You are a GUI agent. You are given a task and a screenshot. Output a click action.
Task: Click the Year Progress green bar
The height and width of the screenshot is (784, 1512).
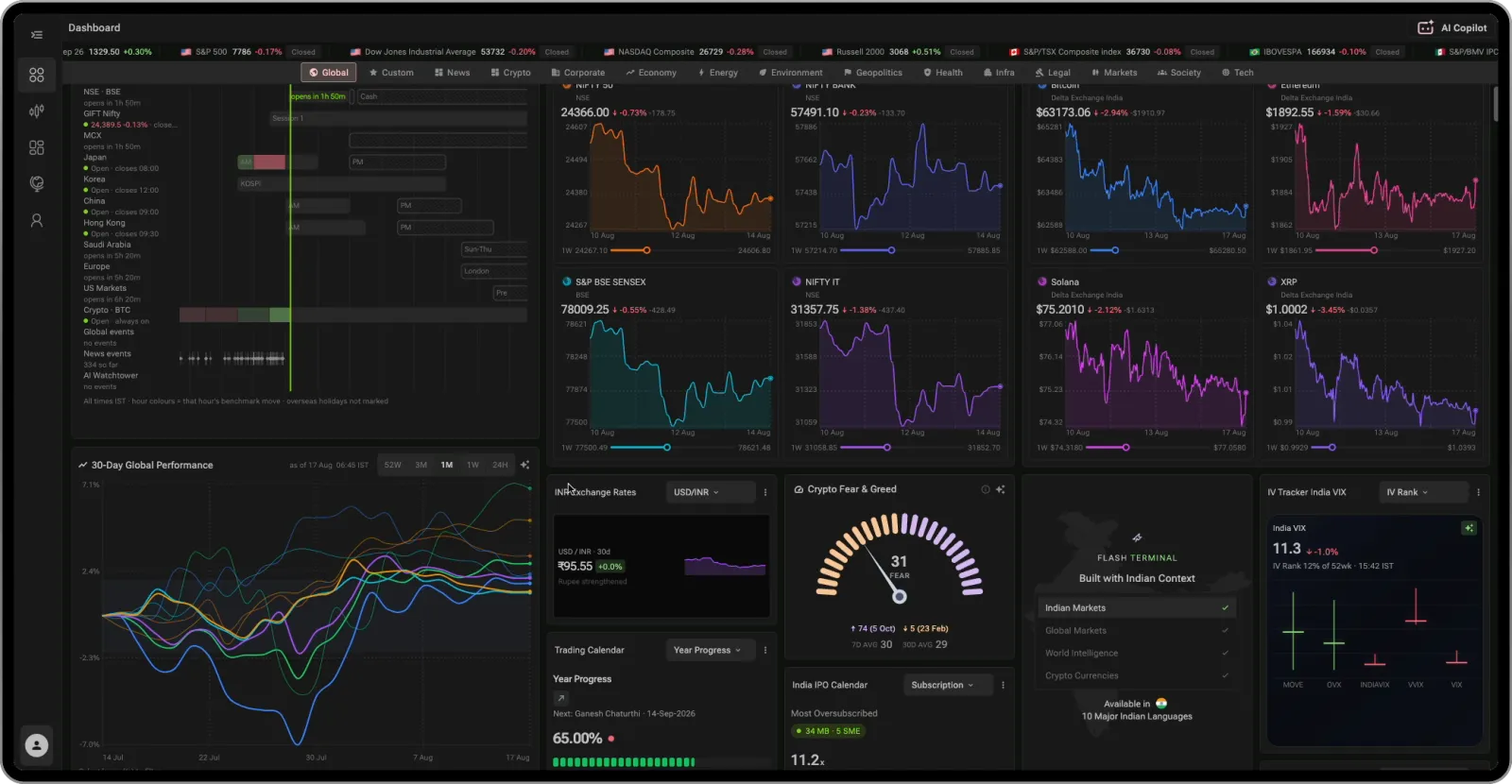(x=624, y=761)
